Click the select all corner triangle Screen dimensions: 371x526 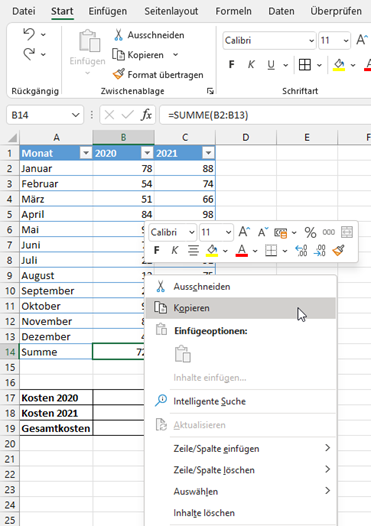[12, 138]
